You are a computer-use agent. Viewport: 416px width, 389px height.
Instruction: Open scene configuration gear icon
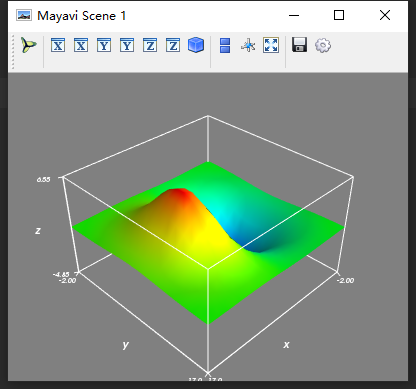323,45
